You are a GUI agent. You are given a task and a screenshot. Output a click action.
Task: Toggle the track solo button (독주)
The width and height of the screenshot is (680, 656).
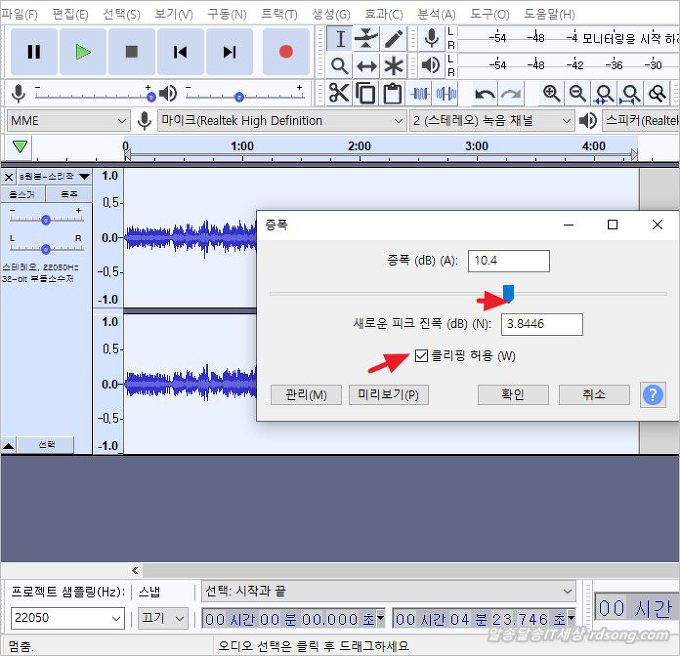click(x=69, y=194)
